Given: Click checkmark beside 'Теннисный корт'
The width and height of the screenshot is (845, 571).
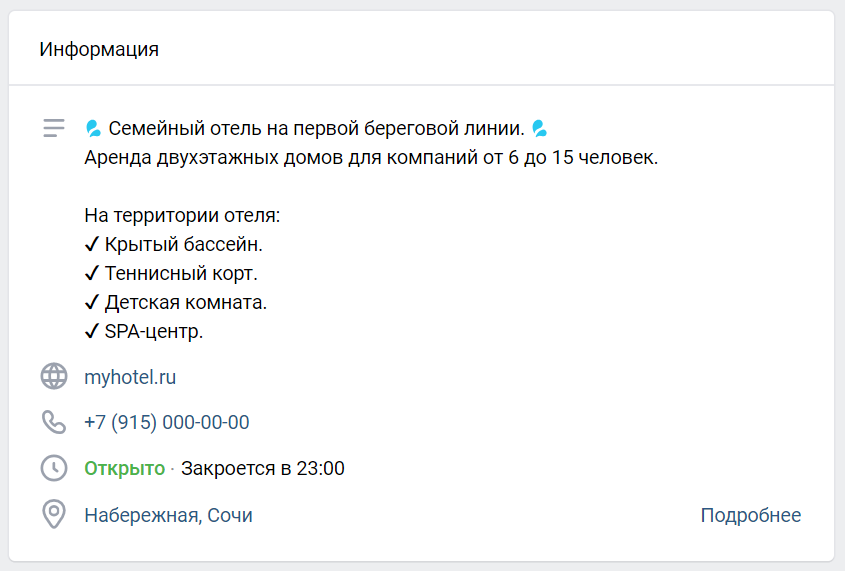Looking at the screenshot, I should coord(92,273).
